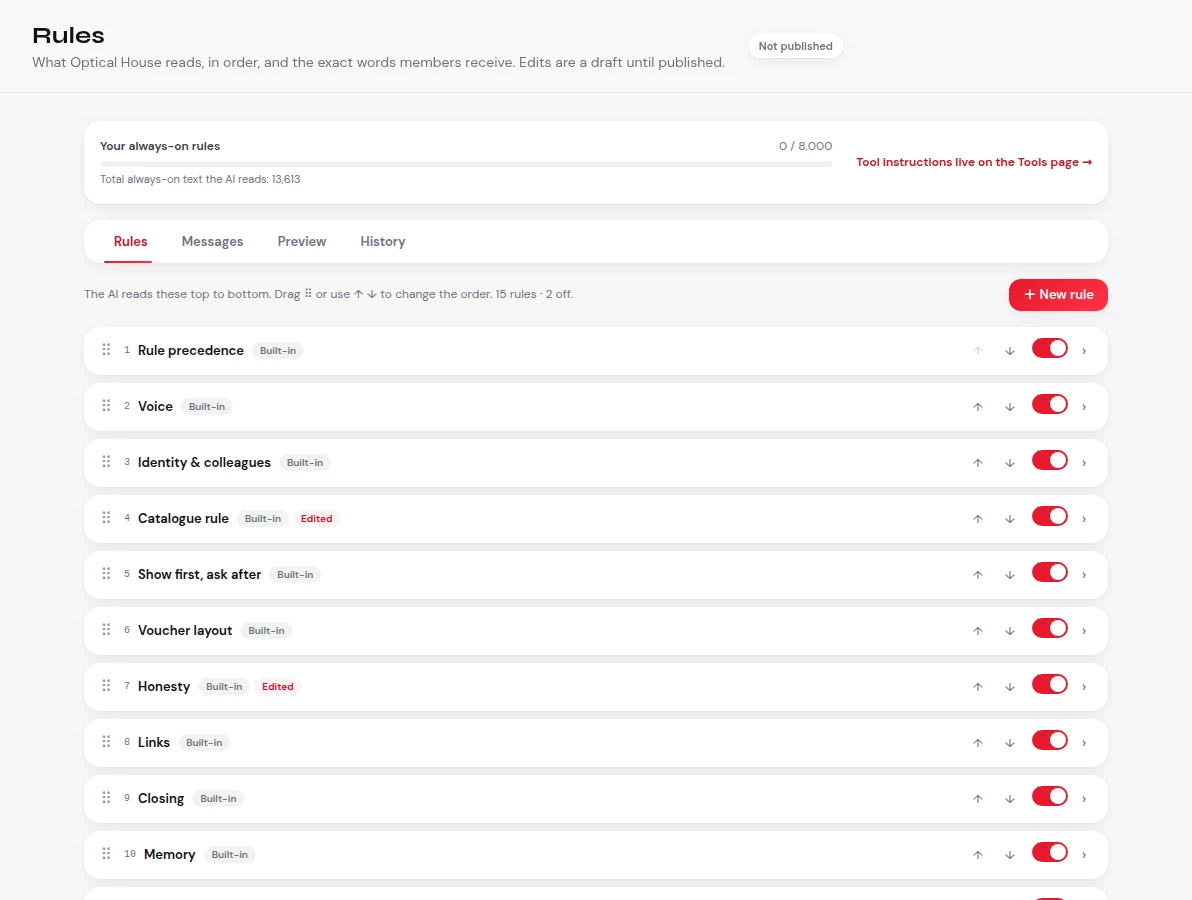
Task: Click the Not published status badge
Action: pos(795,46)
